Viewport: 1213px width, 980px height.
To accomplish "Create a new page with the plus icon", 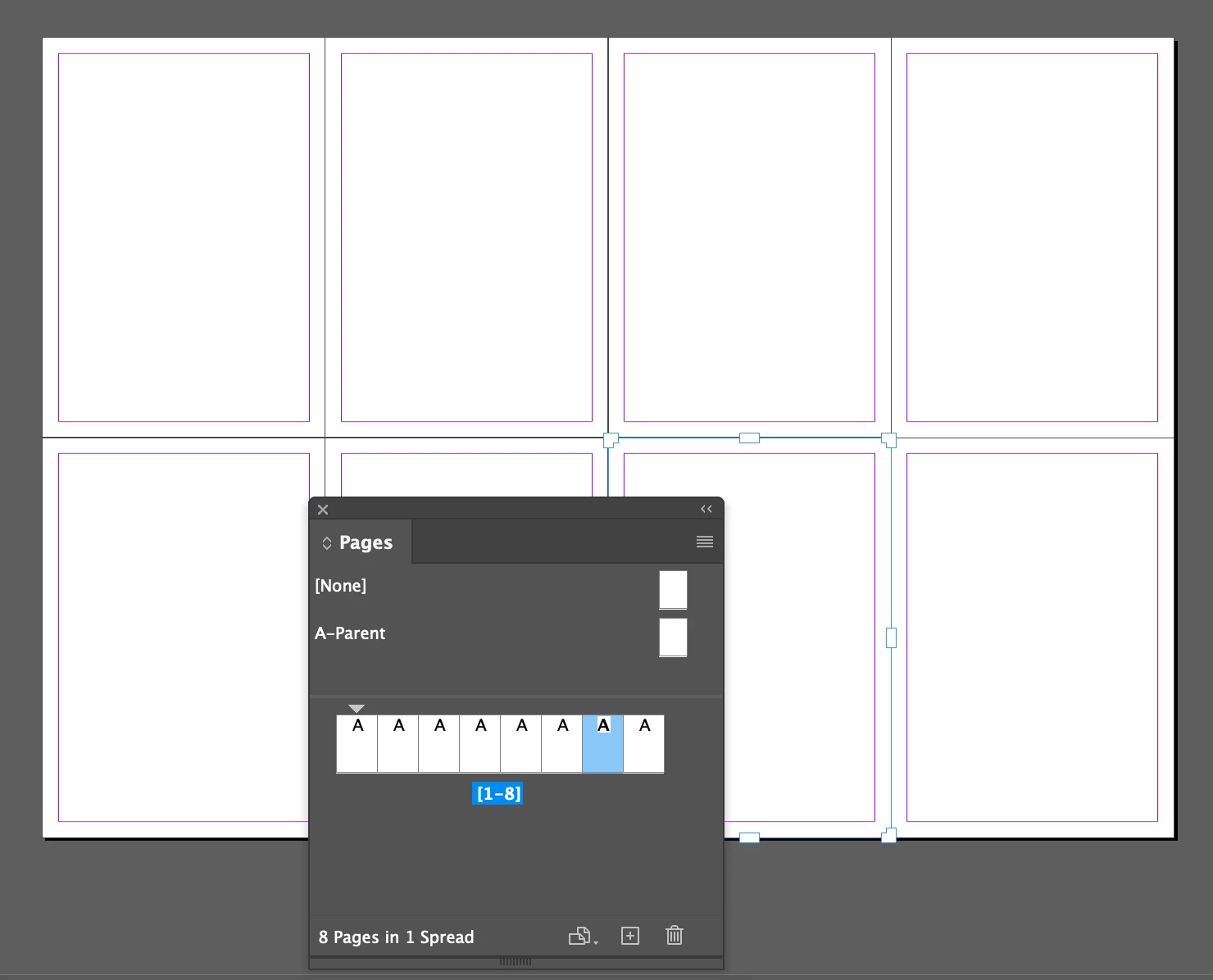I will [630, 936].
